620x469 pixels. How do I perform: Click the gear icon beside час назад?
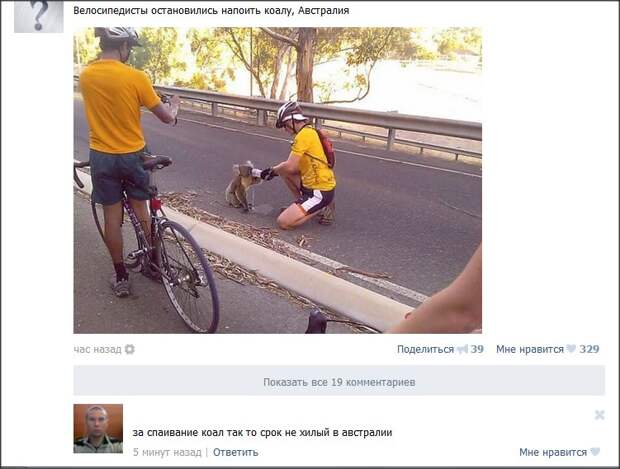pyautogui.click(x=130, y=349)
